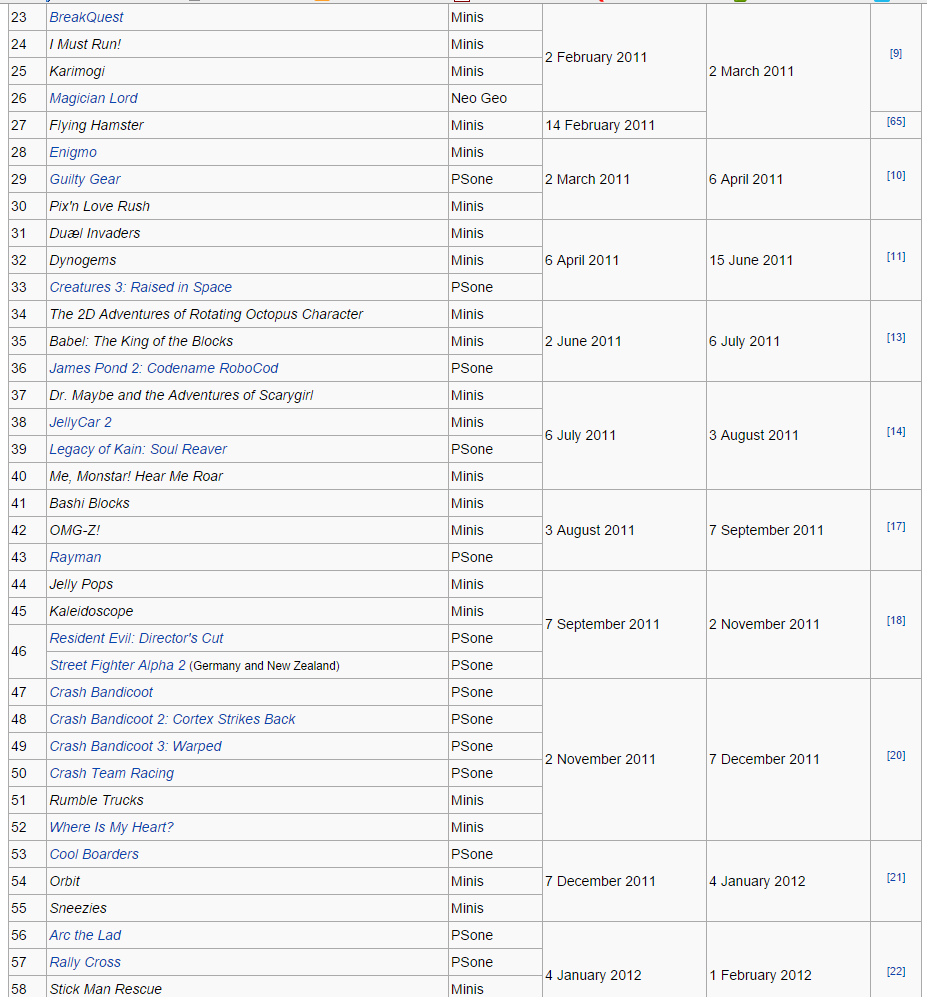Open the Rally Cross link

85,962
